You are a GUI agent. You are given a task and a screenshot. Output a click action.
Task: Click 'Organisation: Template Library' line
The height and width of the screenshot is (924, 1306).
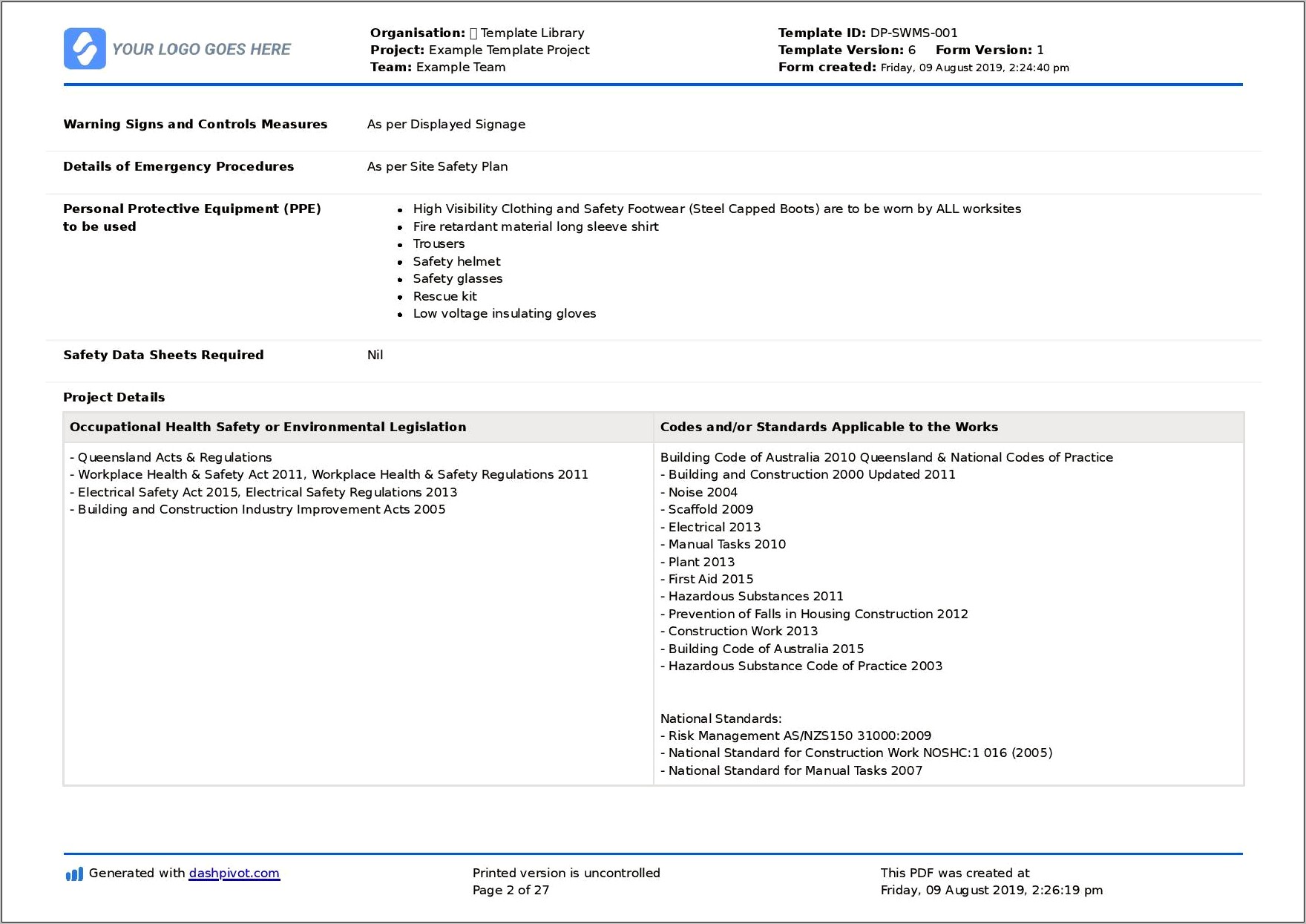pos(477,33)
